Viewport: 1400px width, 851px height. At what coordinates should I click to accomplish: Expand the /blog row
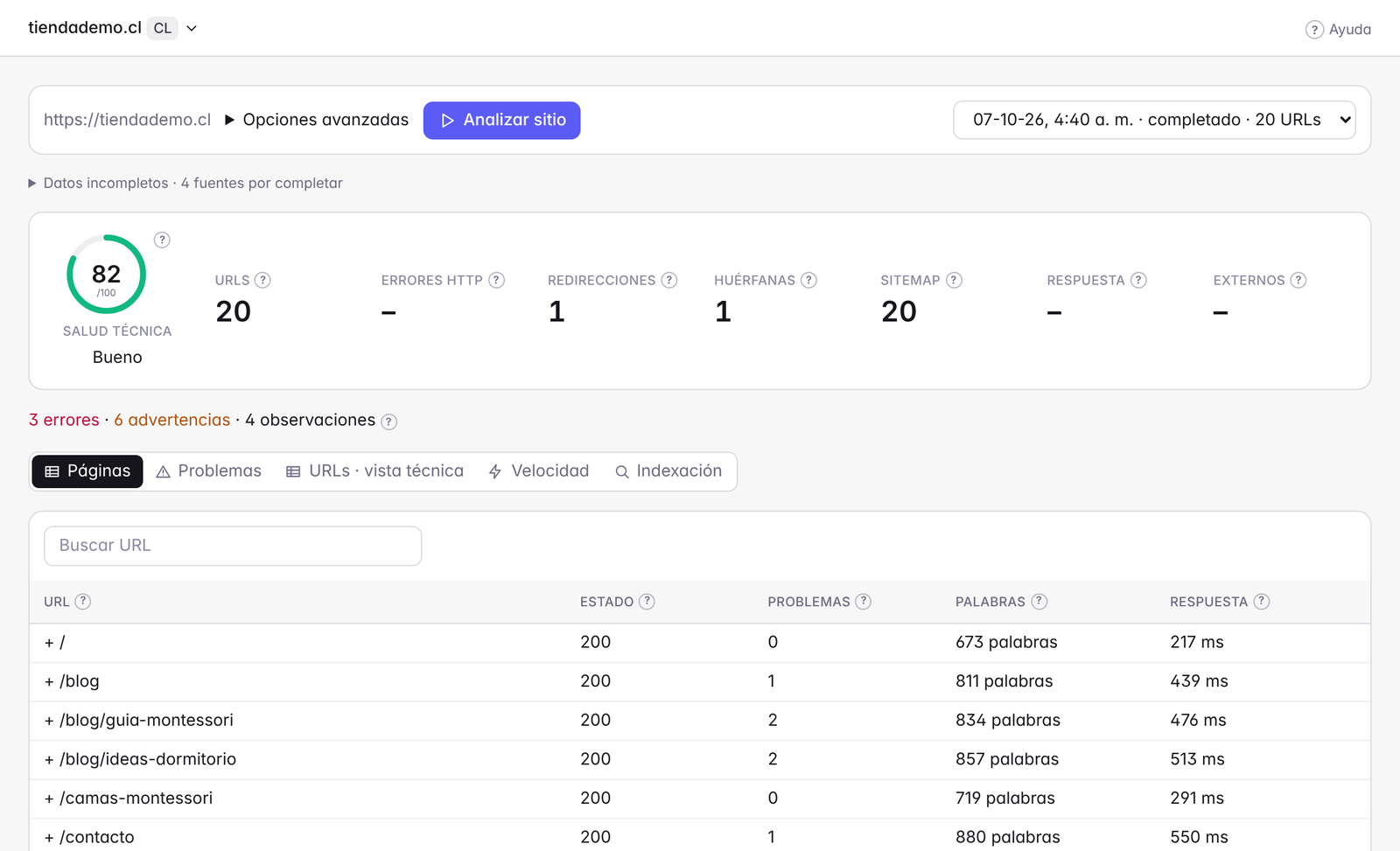pyautogui.click(x=49, y=681)
